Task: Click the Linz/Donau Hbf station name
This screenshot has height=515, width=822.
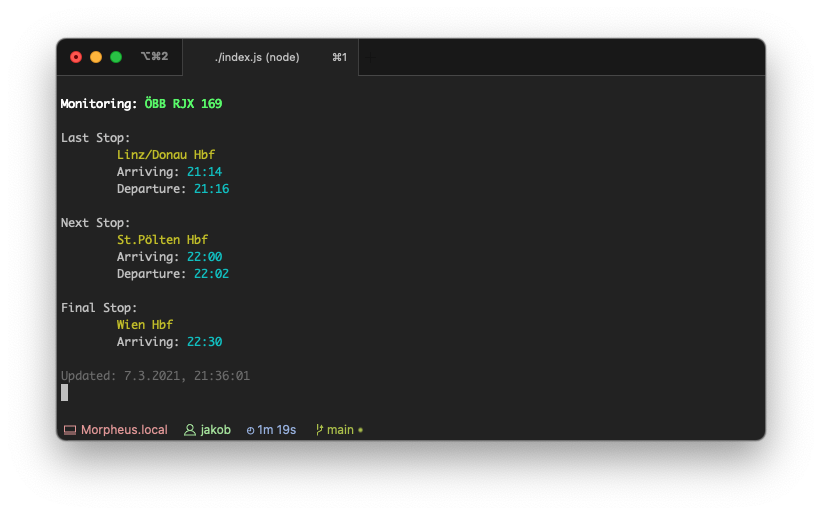Action: [166, 155]
